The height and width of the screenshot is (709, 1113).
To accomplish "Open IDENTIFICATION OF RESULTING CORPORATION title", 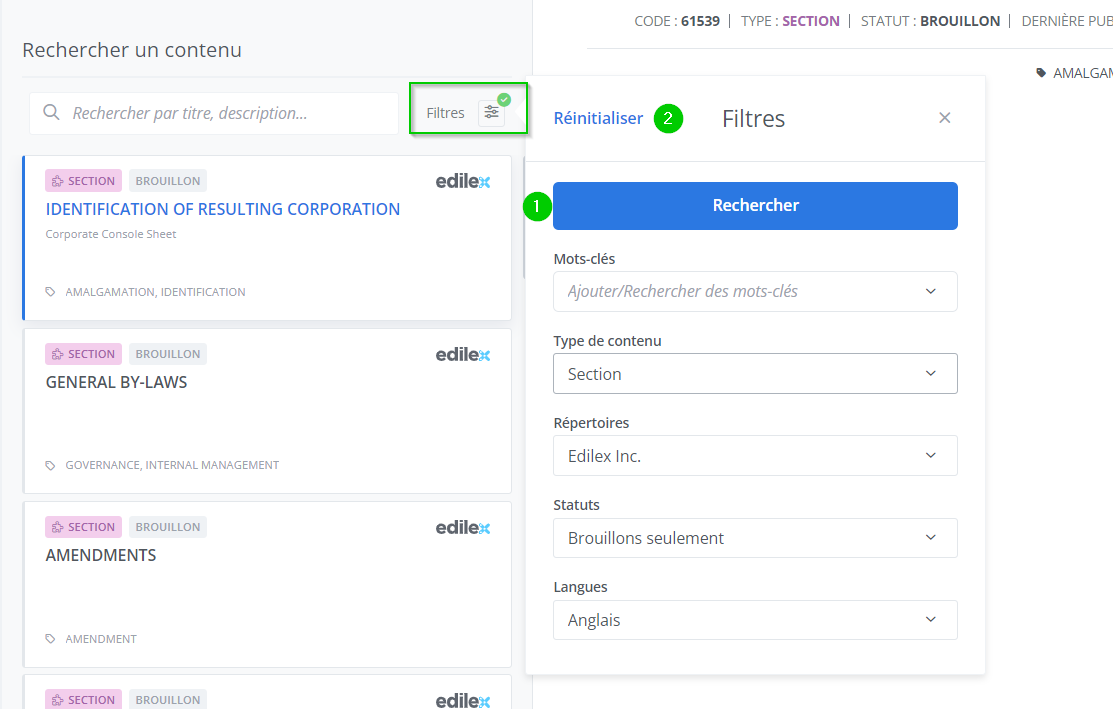I will (x=223, y=209).
